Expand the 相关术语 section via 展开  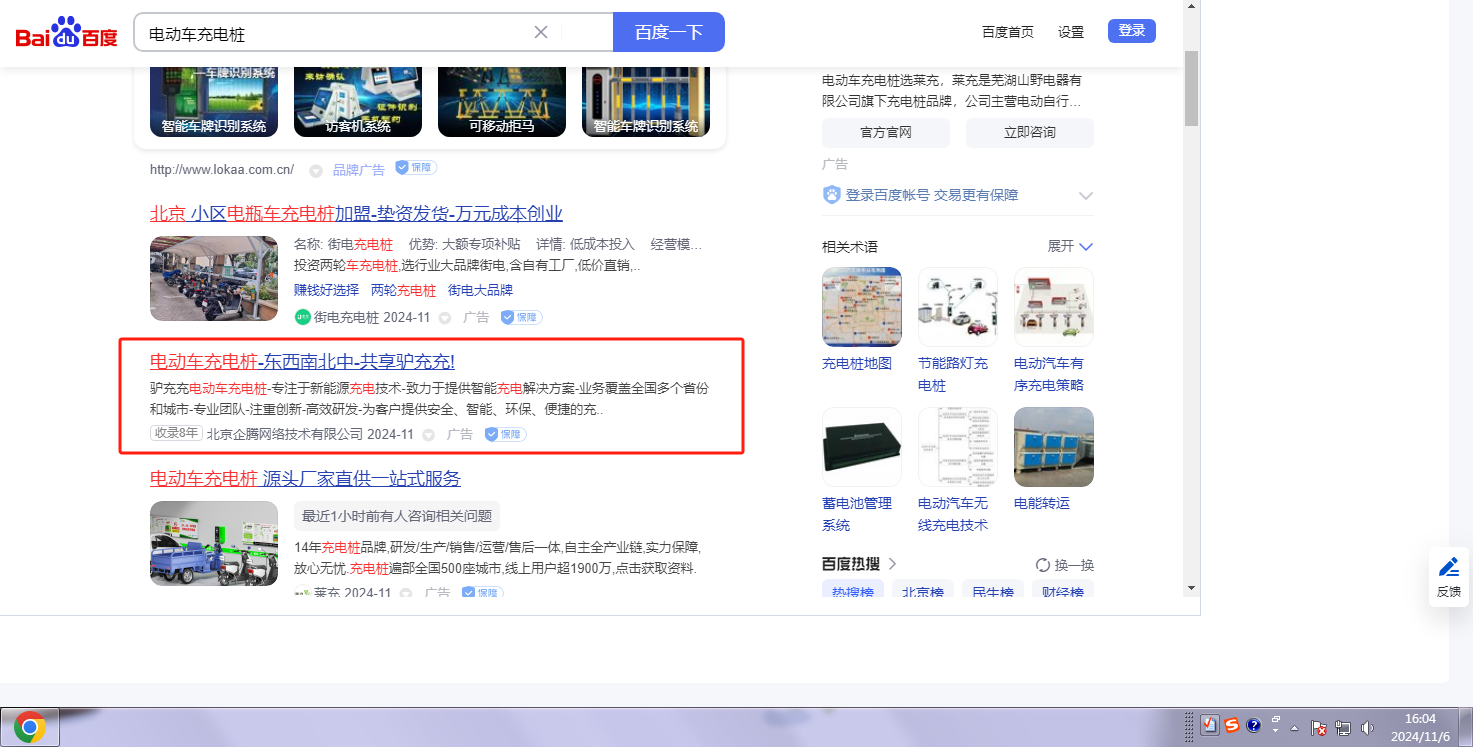[x=1070, y=246]
